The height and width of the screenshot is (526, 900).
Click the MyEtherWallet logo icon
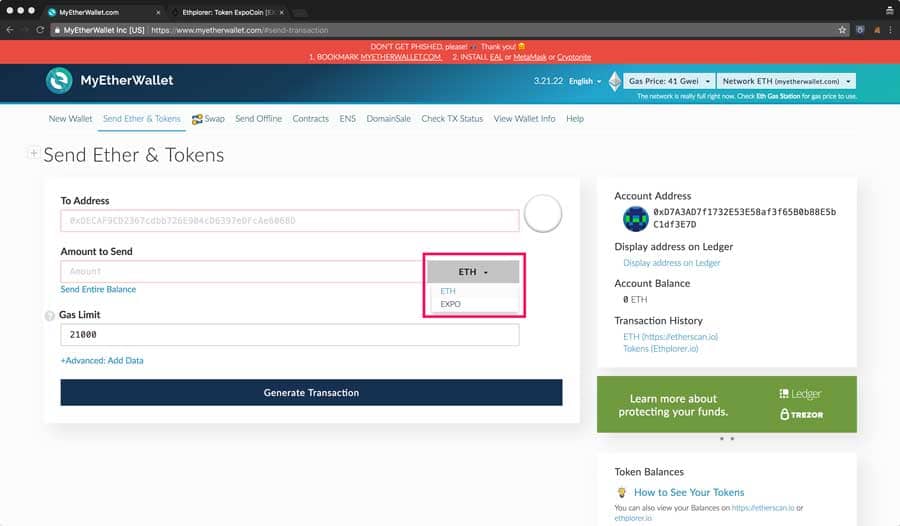coord(59,80)
